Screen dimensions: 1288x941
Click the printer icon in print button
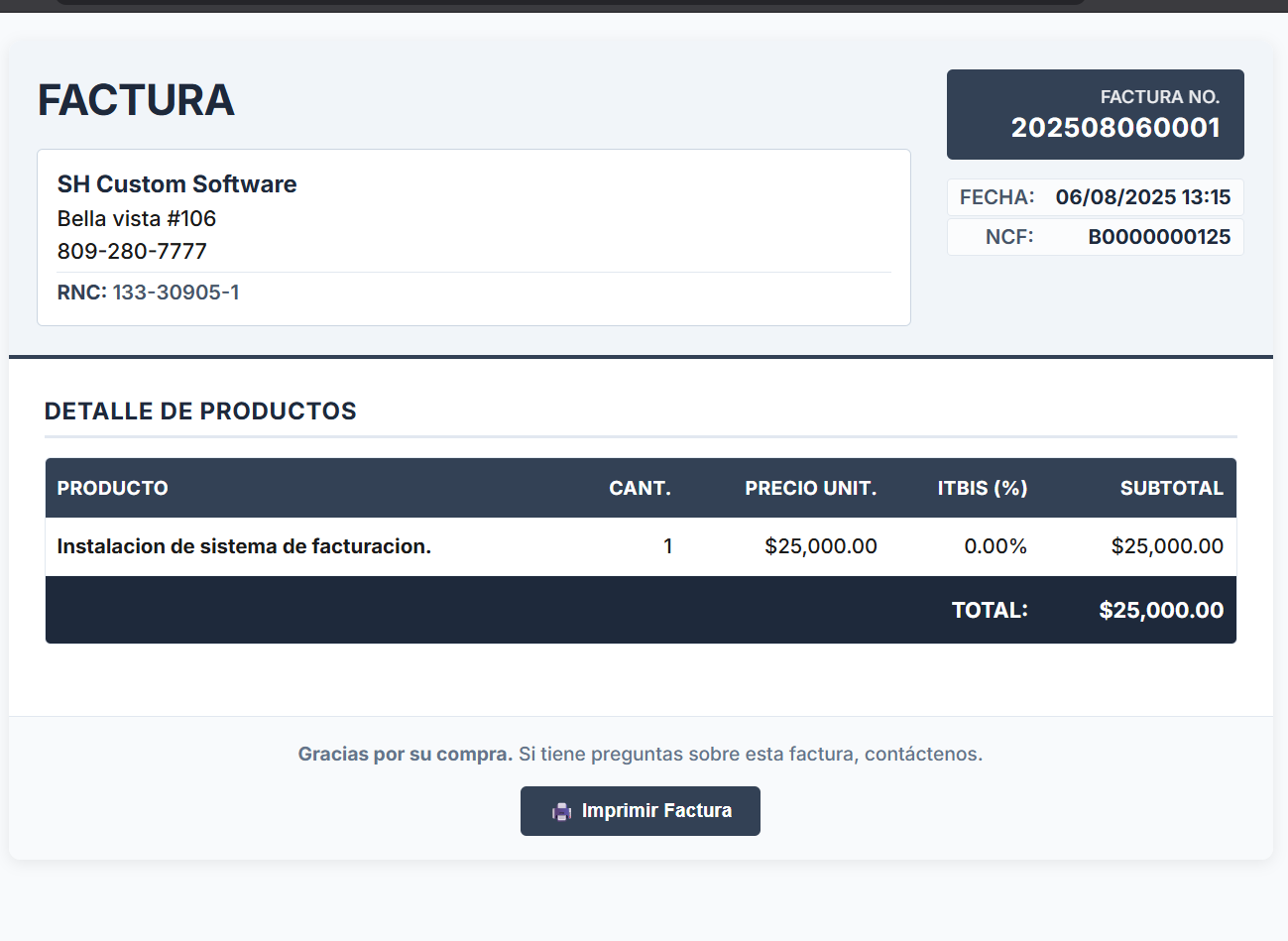pos(561,812)
